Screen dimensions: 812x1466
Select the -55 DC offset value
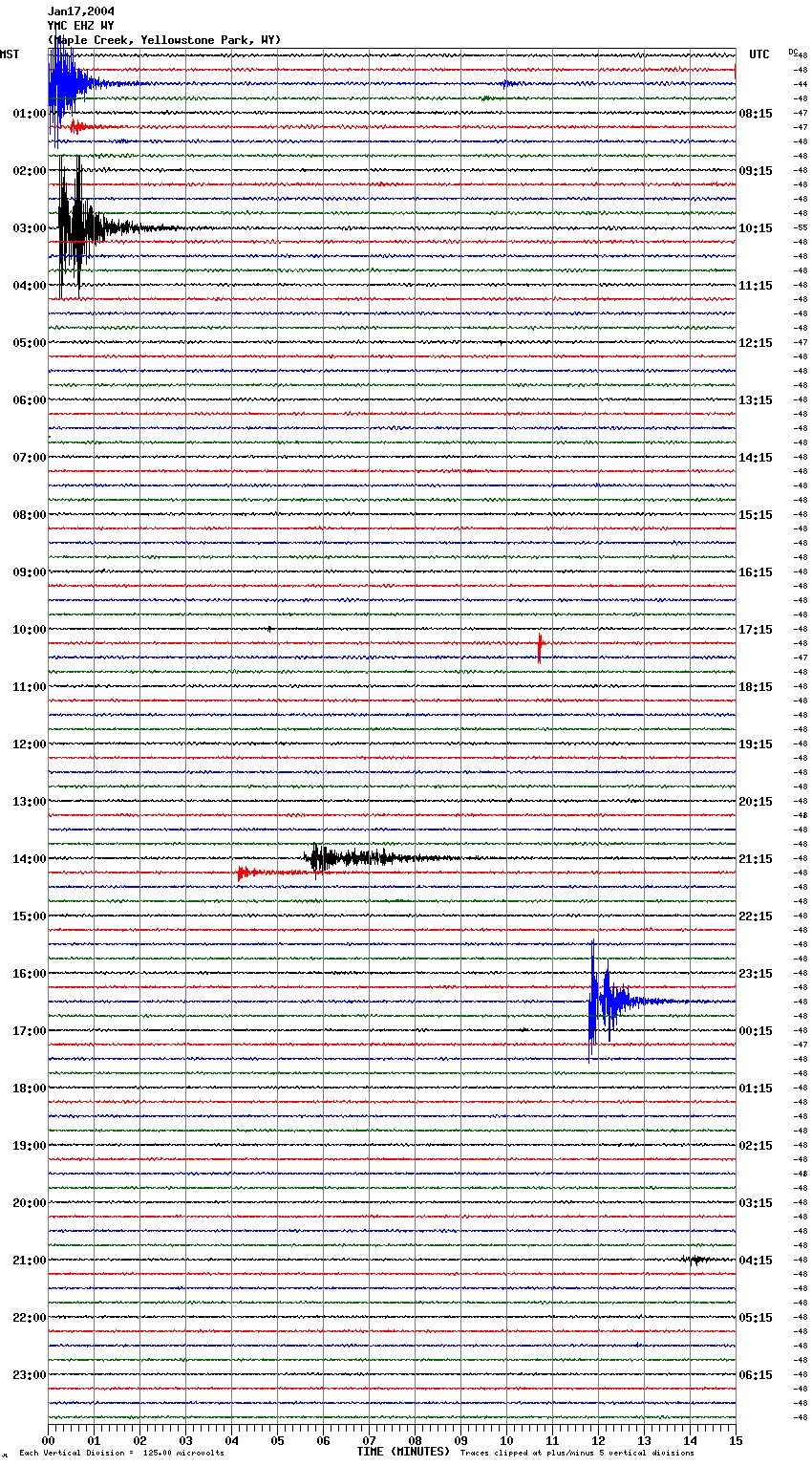(801, 227)
